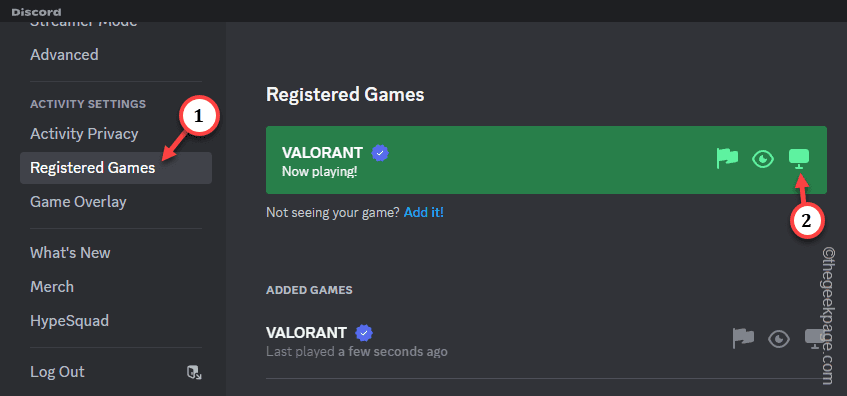Toggle eye icon for added VALORANT game
This screenshot has width=847, height=396.
coord(779,339)
